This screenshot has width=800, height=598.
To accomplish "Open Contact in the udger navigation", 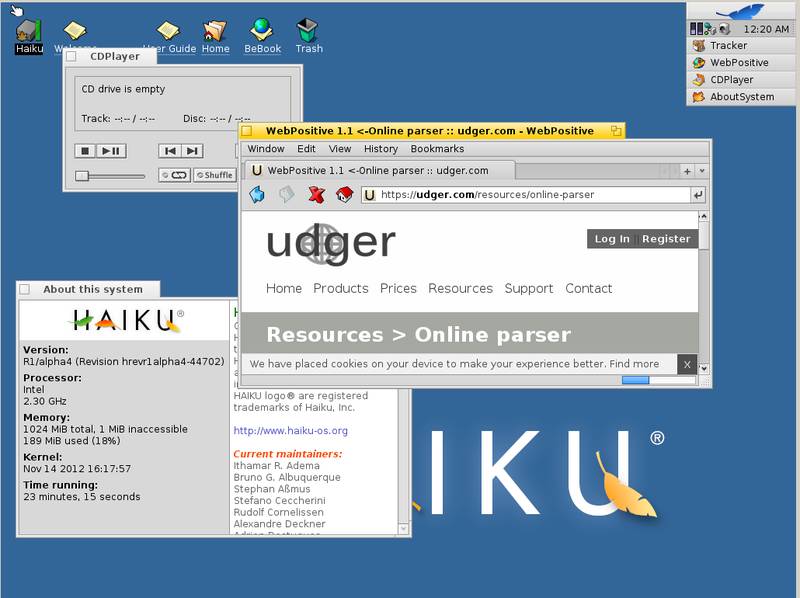I will pyautogui.click(x=588, y=288).
